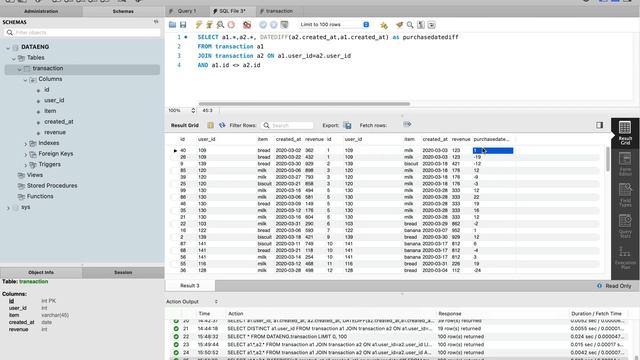Select the user_id column in tree

(54, 100)
